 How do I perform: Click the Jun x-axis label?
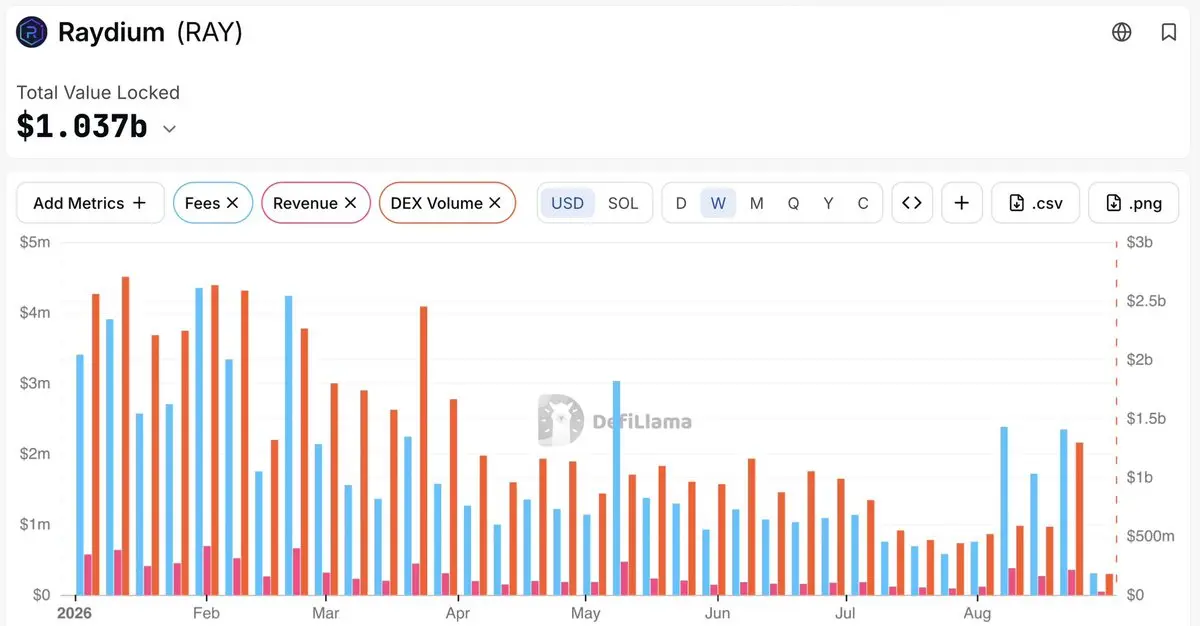717,612
